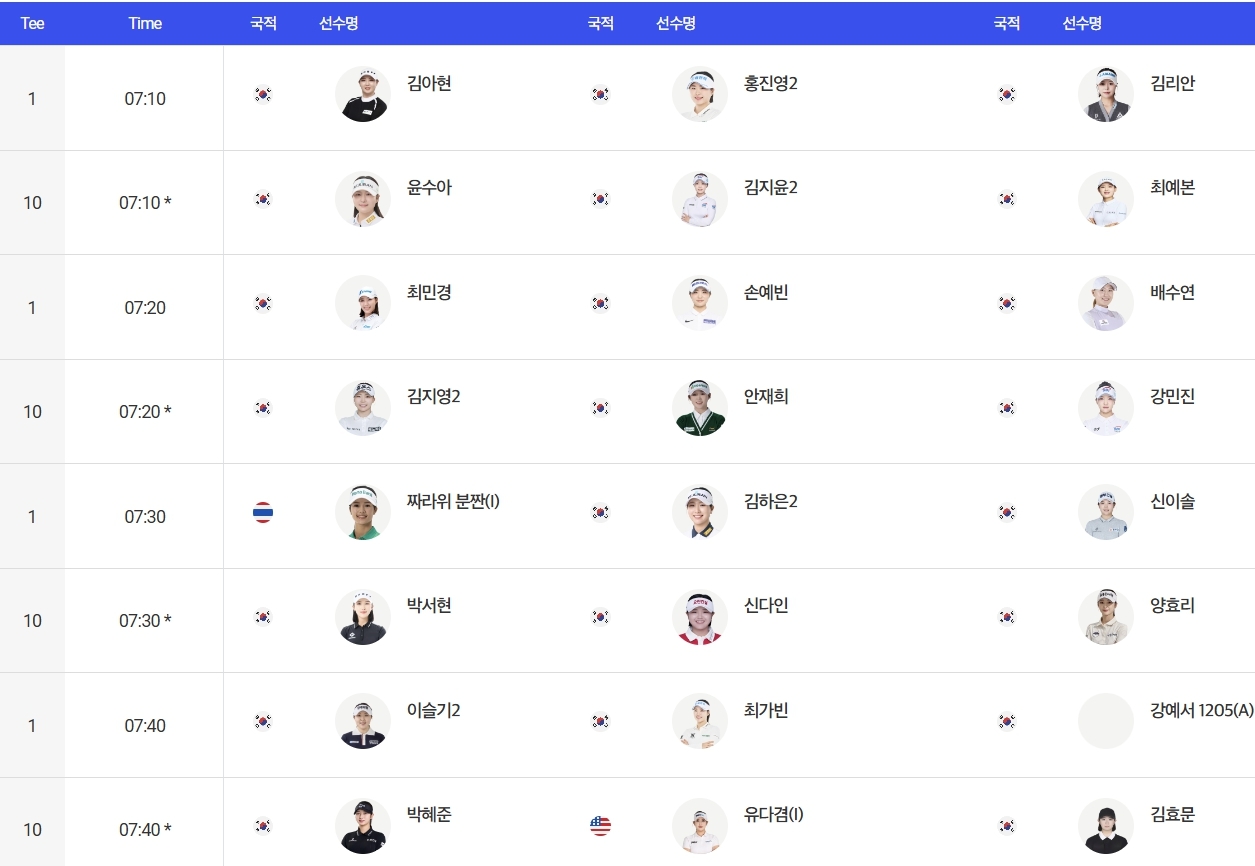The height and width of the screenshot is (866, 1255).
Task: Click the blank avatar for 강예서 1205(A)
Action: (x=1106, y=721)
